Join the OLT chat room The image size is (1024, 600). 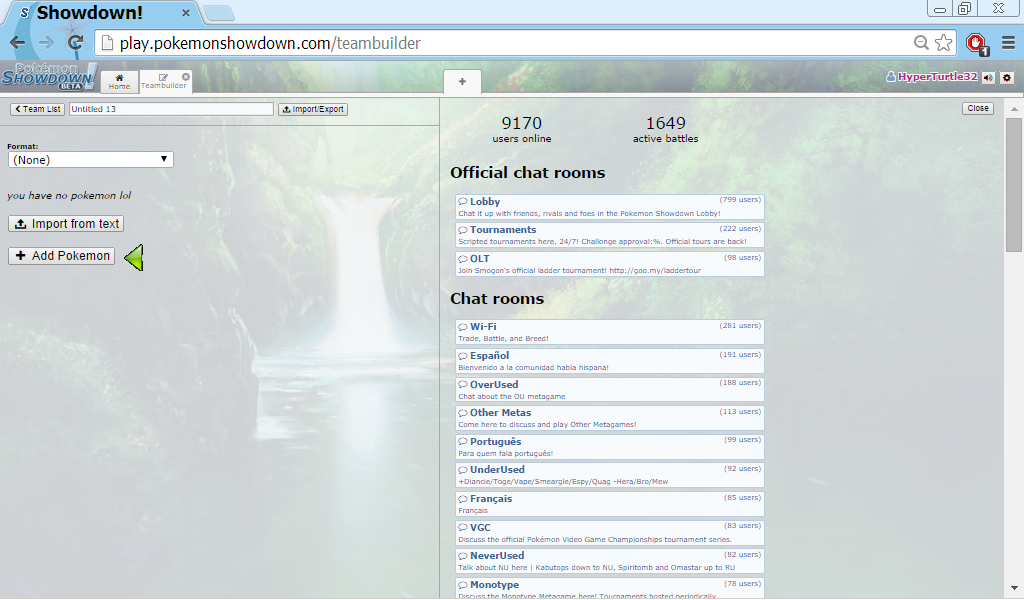click(x=610, y=264)
